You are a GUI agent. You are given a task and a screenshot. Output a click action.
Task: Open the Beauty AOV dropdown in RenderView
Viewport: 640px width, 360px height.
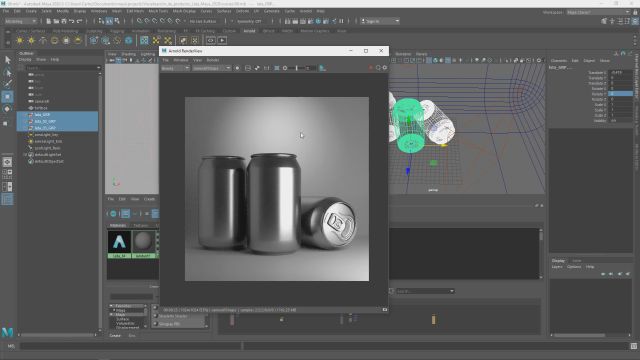(175, 68)
